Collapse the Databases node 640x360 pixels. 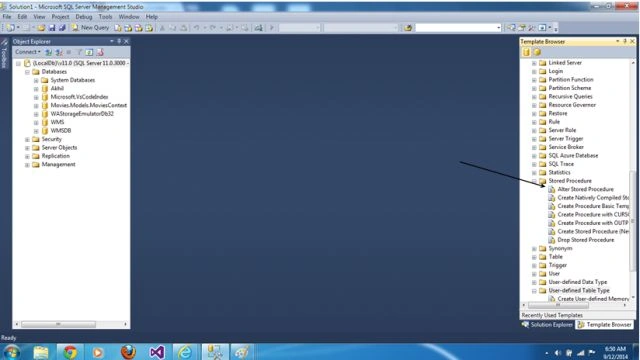pyautogui.click(x=27, y=72)
